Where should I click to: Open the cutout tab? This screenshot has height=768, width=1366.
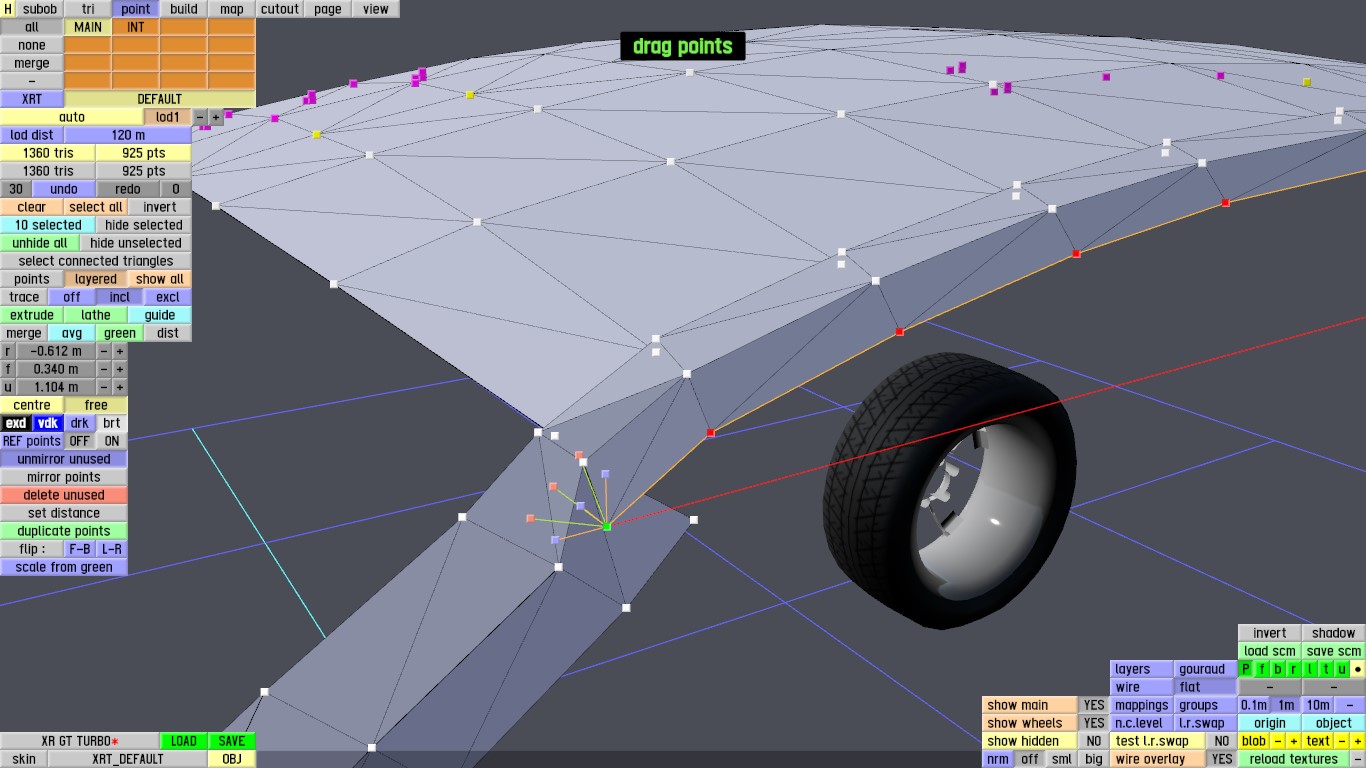(x=280, y=9)
